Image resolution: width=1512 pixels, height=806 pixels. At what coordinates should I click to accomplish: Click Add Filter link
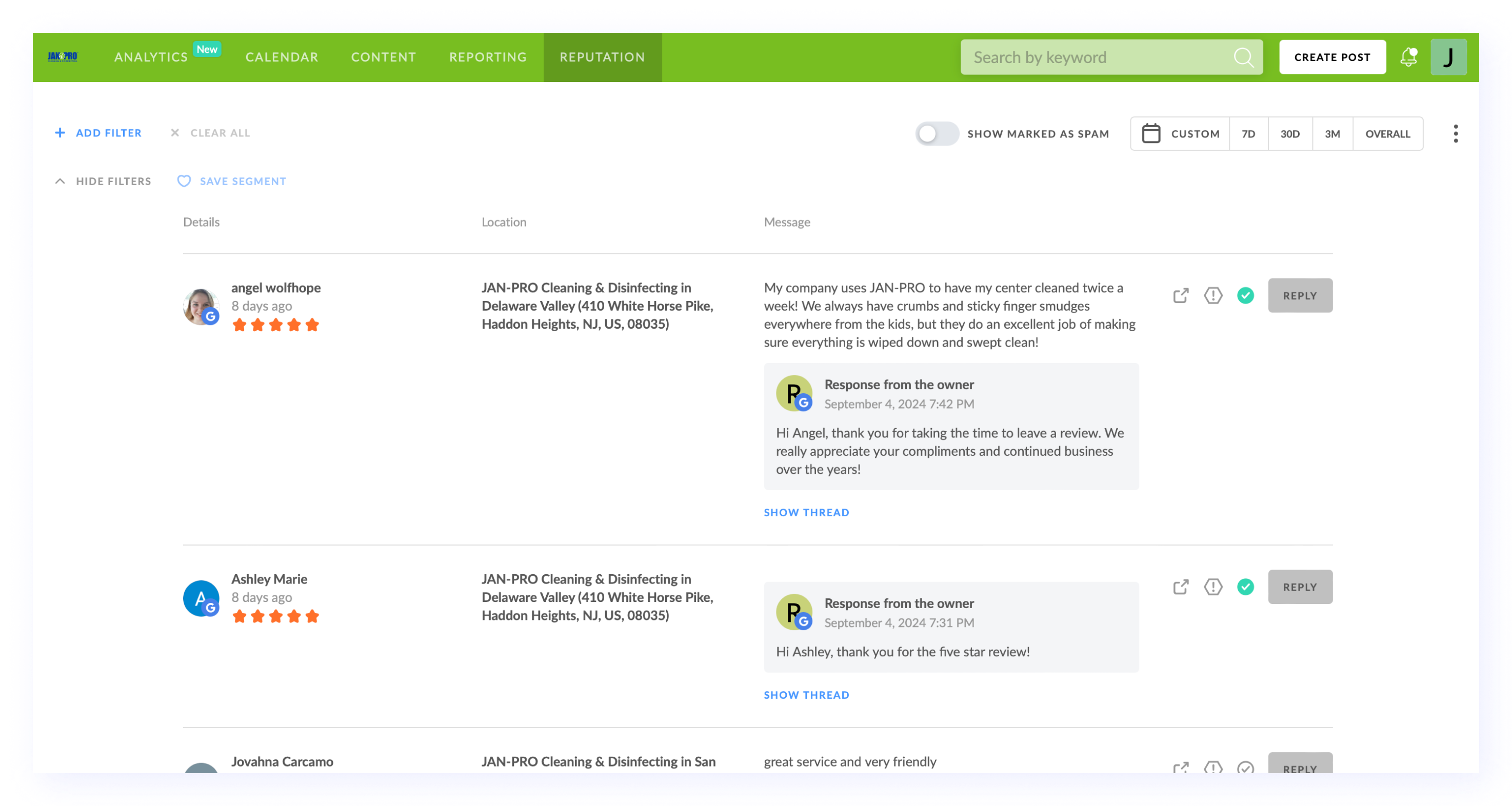(109, 133)
